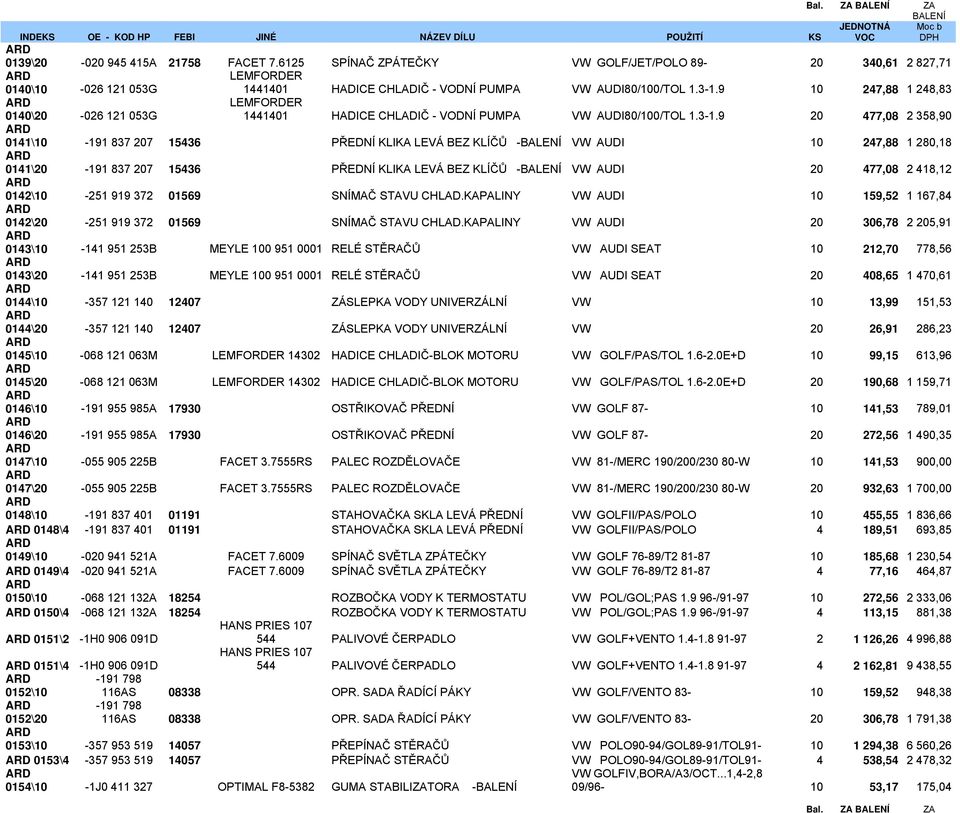Image resolution: width=960 pixels, height=813 pixels.
Task: Click price value 1 791,38
Action: pyautogui.click(x=929, y=719)
